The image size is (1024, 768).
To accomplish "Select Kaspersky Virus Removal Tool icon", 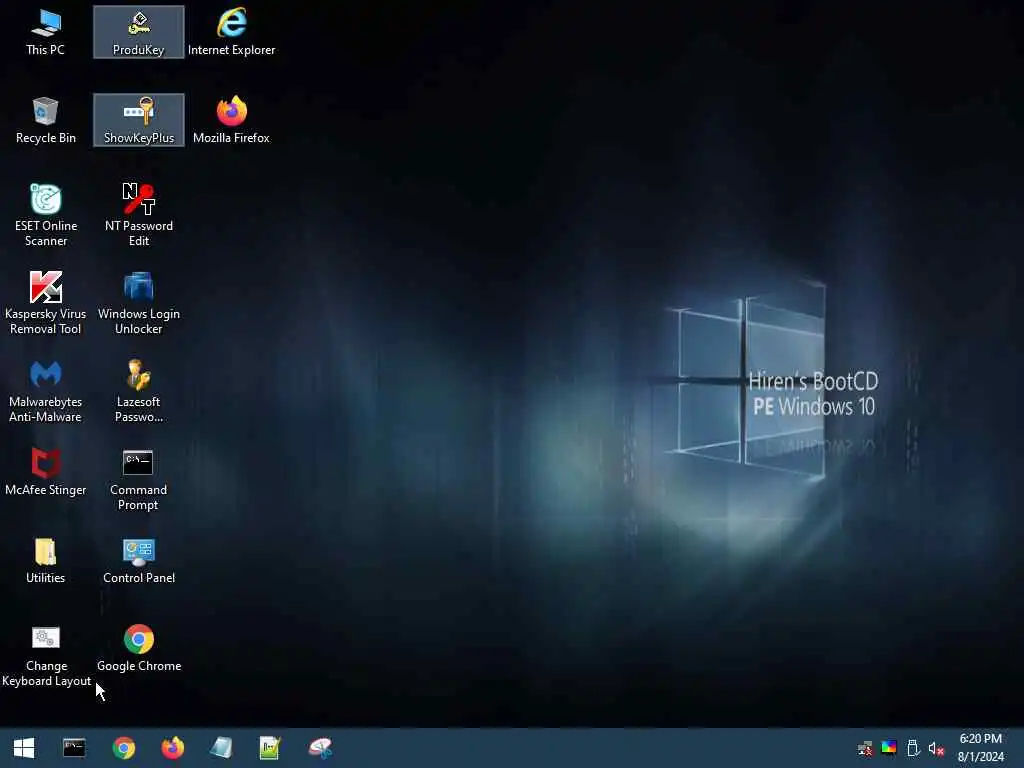I will click(x=46, y=304).
